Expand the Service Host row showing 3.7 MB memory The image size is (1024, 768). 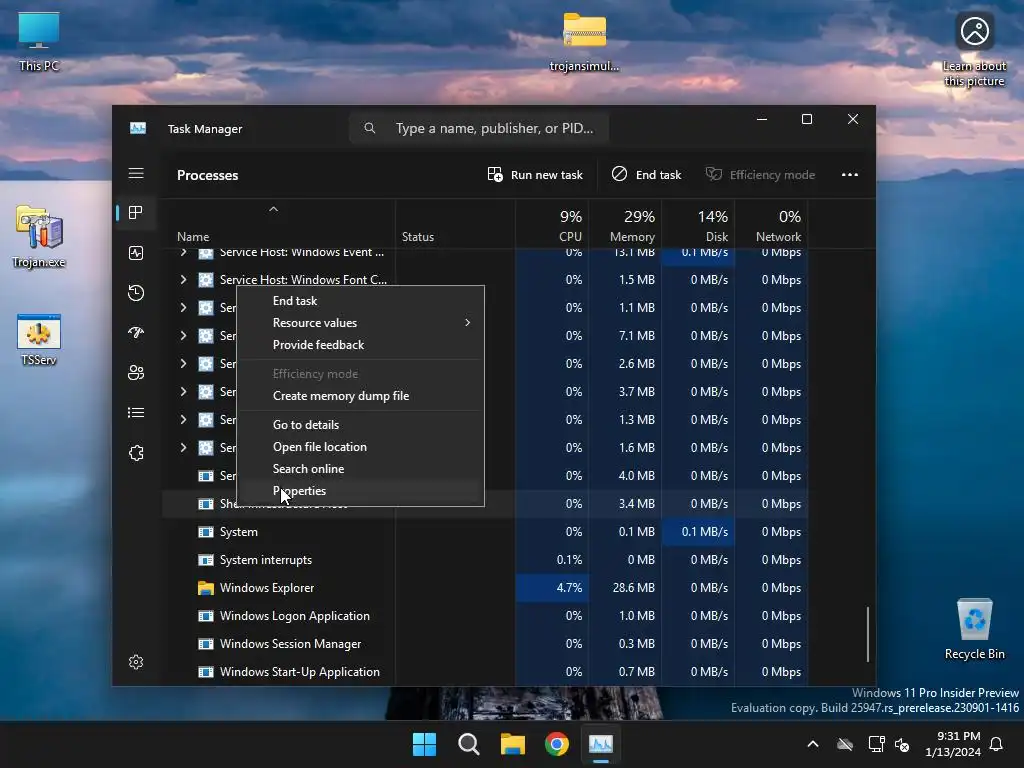click(x=184, y=392)
